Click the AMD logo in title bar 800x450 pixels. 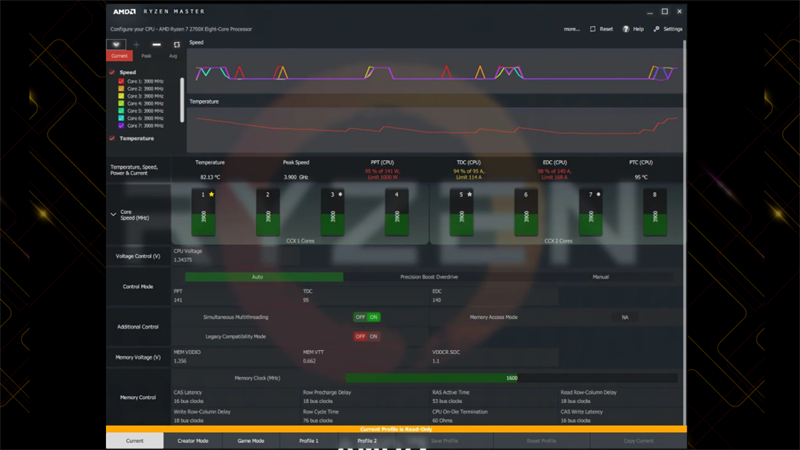124,11
